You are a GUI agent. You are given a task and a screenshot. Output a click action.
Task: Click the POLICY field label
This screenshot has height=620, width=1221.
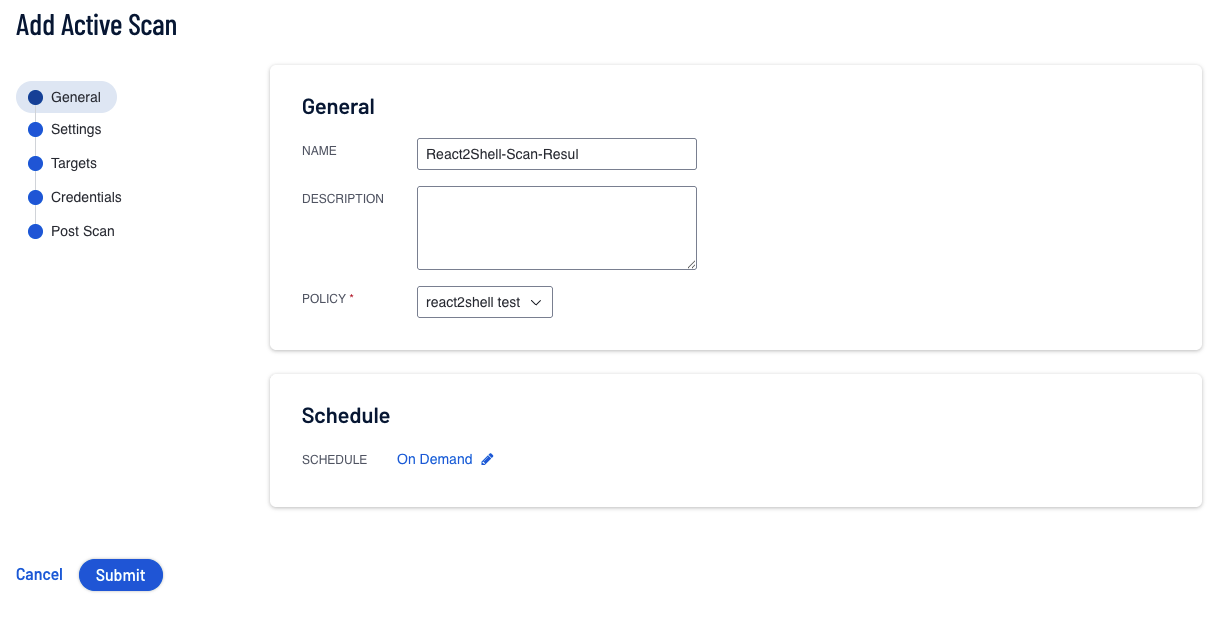tap(324, 299)
